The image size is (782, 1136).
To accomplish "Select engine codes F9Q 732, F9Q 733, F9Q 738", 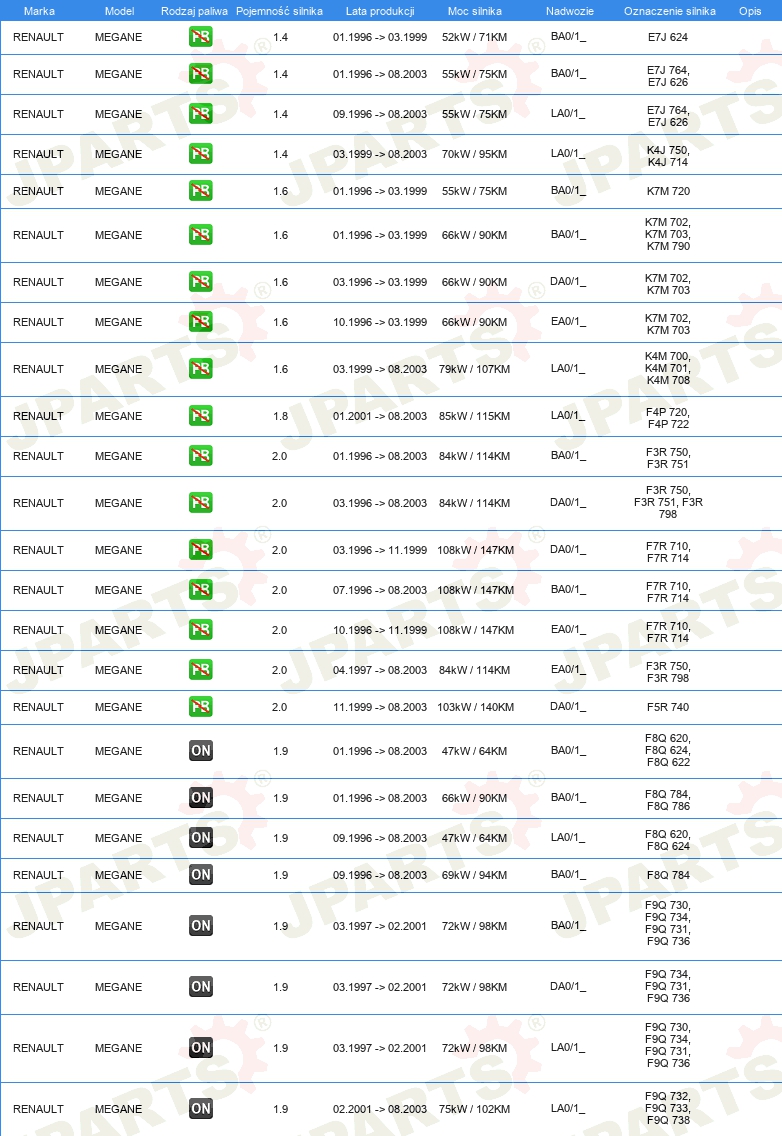I will point(668,1108).
